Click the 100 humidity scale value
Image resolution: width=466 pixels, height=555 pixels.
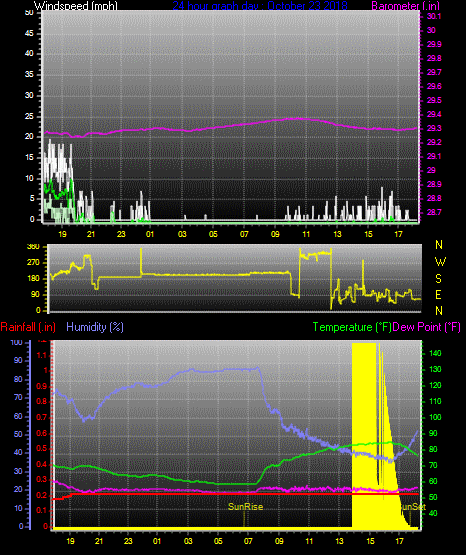(16, 342)
